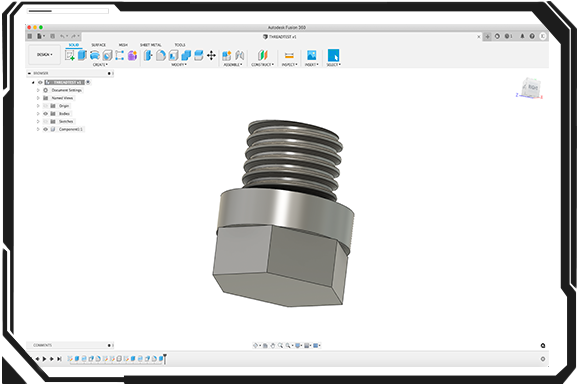Viewport: 577px width, 385px height.
Task: Click the Select cursor tool icon
Action: pyautogui.click(x=333, y=55)
